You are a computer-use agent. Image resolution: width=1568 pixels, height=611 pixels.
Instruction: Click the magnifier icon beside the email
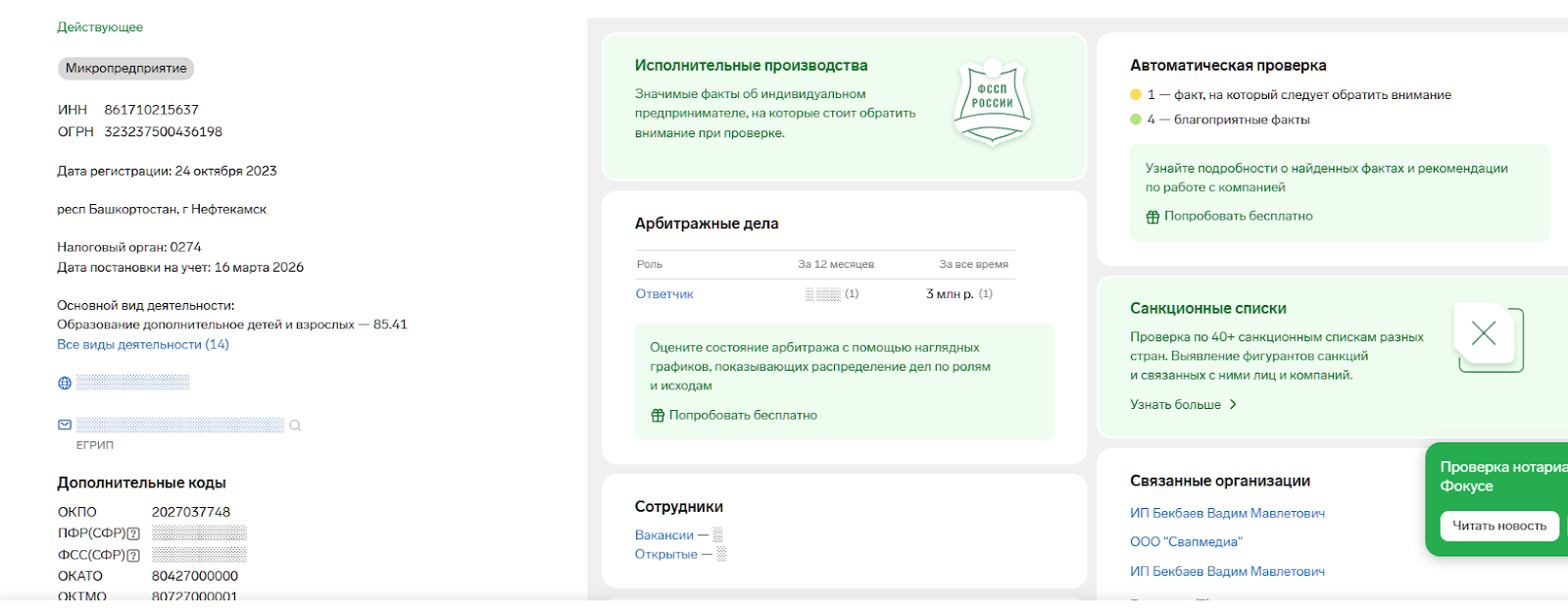[295, 426]
